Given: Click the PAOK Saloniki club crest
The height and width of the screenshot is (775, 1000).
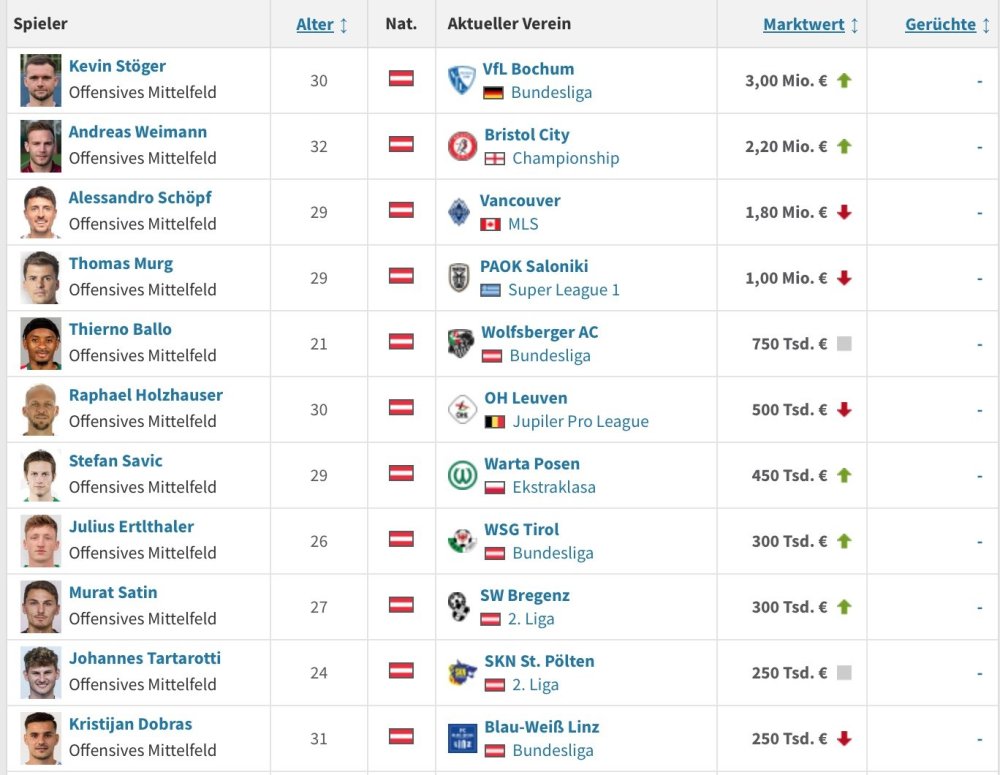Looking at the screenshot, I should click(x=459, y=278).
